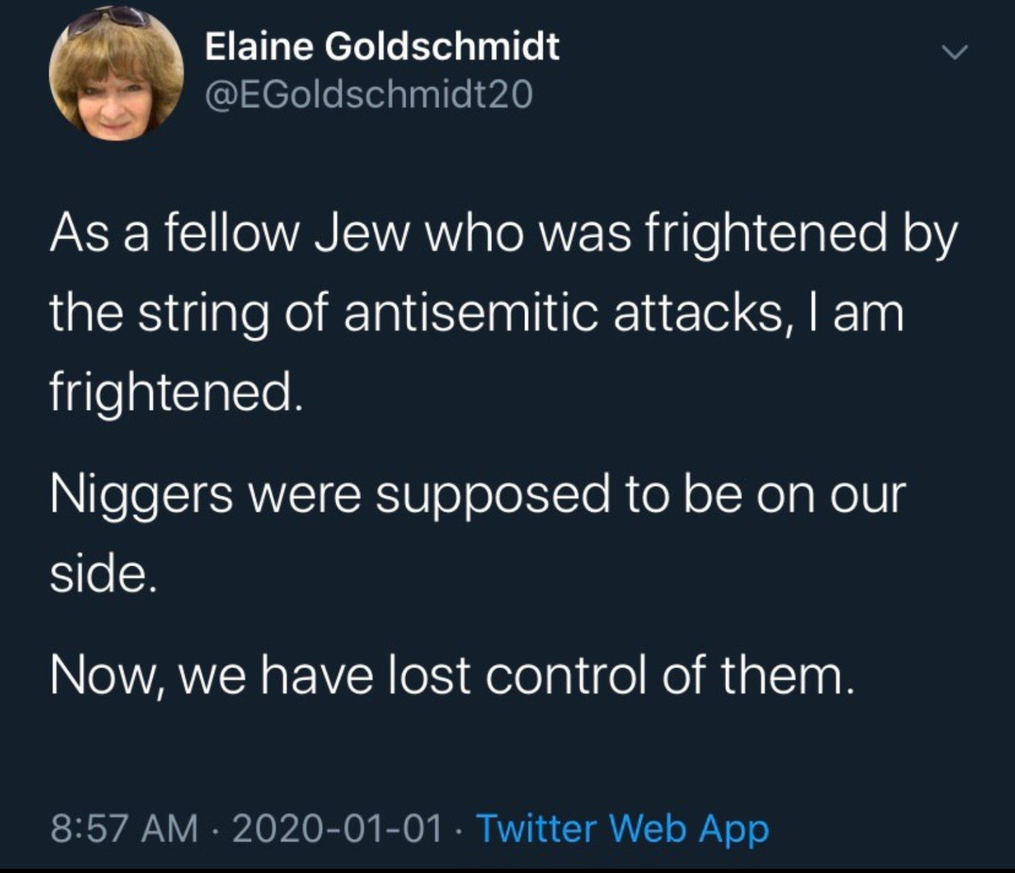Click the 8:57 AM timestamp
This screenshot has width=1015, height=873.
click(x=124, y=829)
